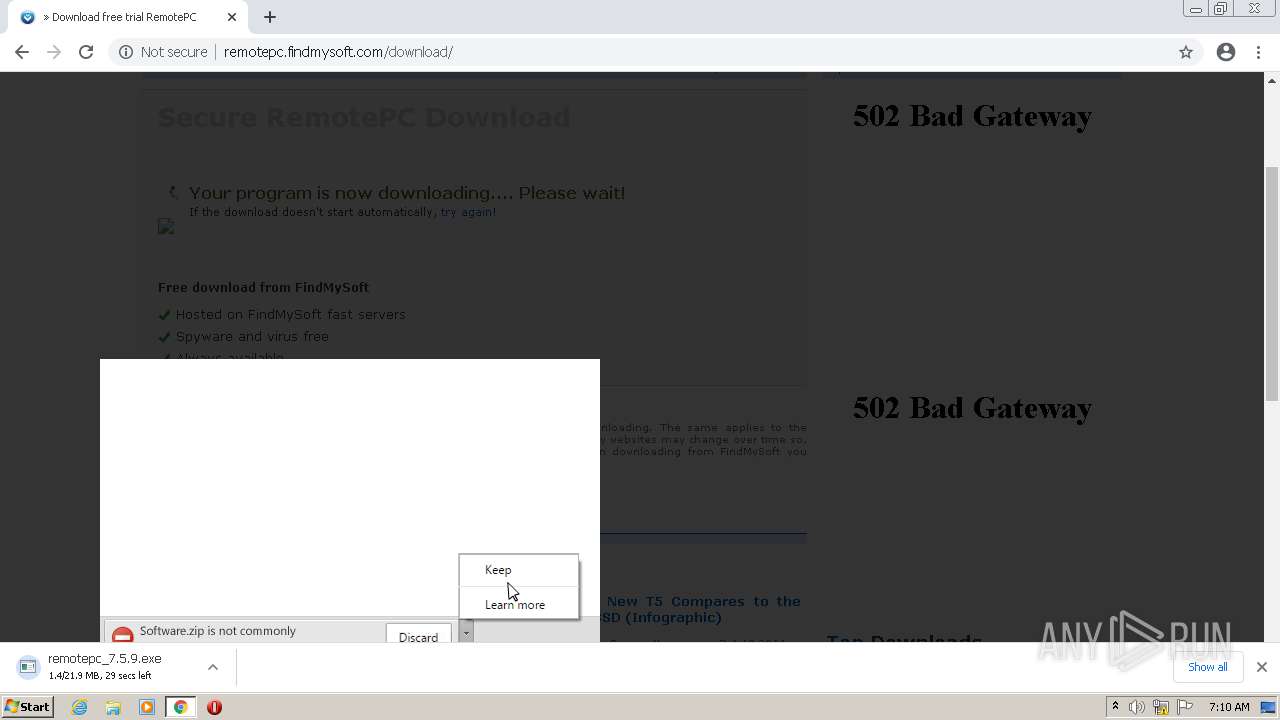
Task: Open Windows Explorer from the taskbar
Action: [113, 707]
